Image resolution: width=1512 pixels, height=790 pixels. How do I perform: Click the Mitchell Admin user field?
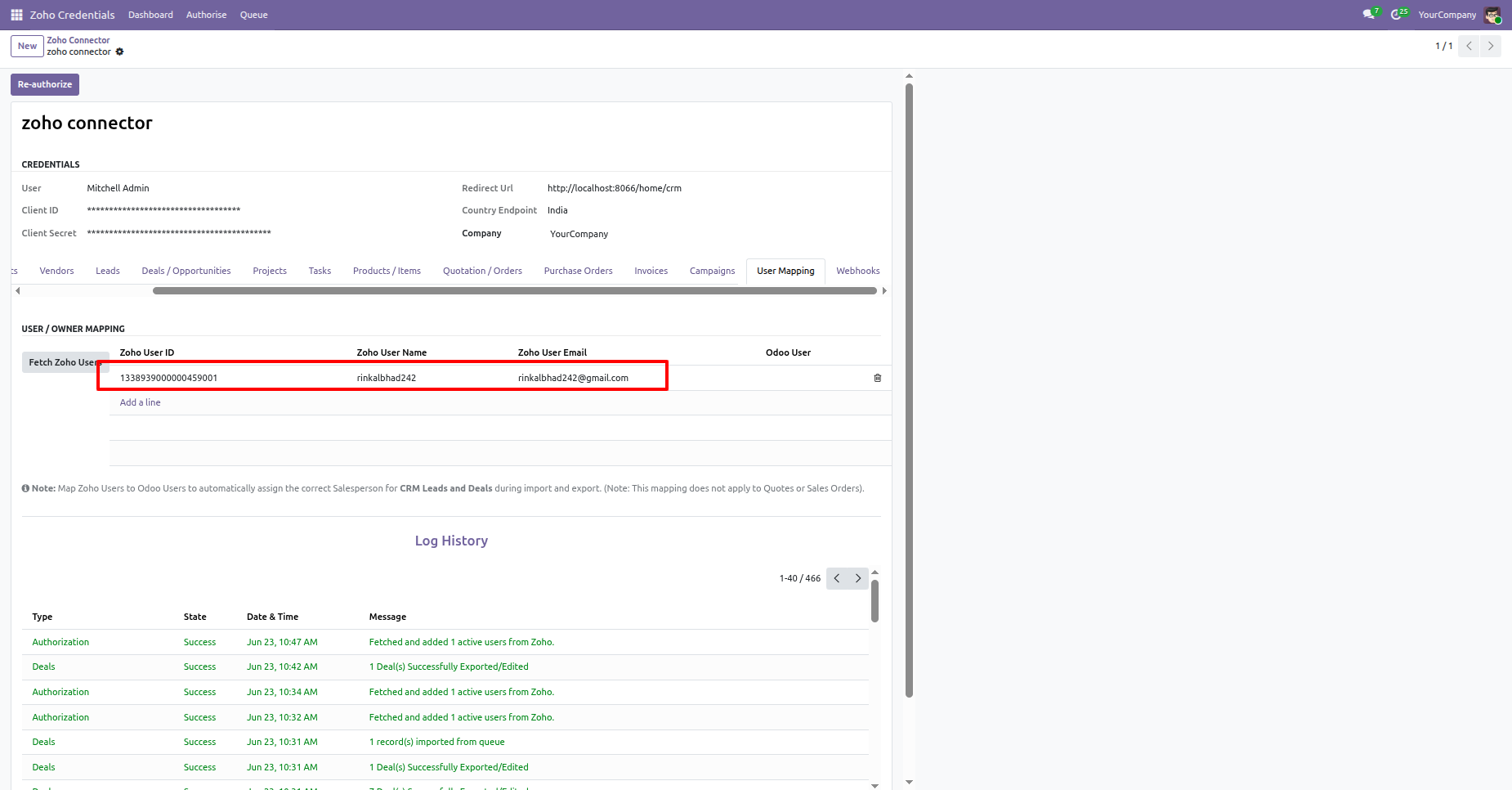[x=118, y=188]
